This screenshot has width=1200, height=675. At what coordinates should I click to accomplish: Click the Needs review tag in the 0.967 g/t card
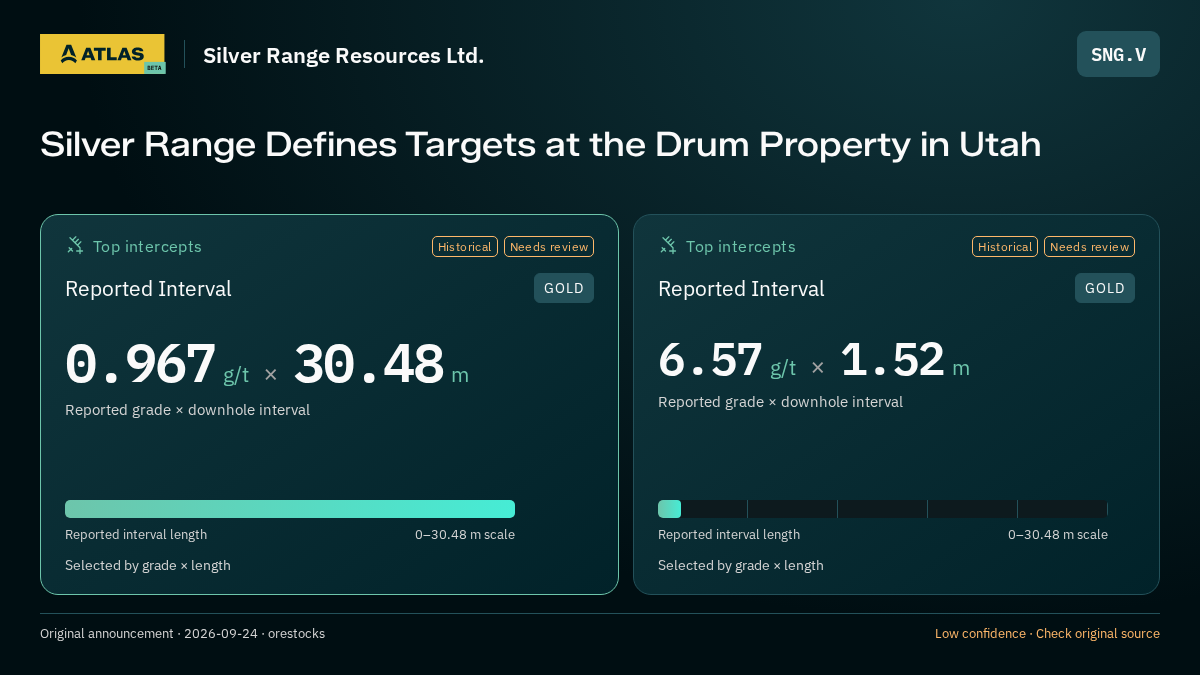tap(549, 246)
